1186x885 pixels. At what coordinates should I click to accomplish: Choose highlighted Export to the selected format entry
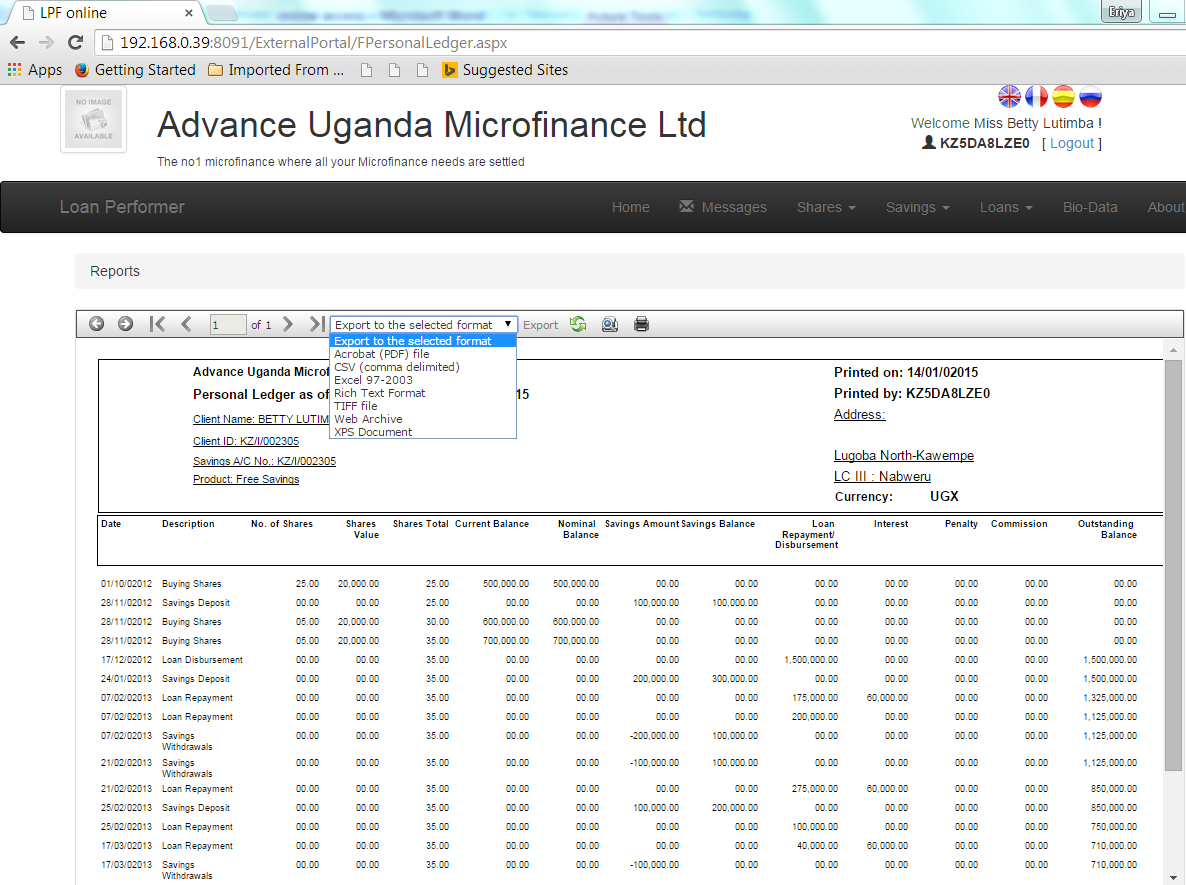[x=424, y=341]
